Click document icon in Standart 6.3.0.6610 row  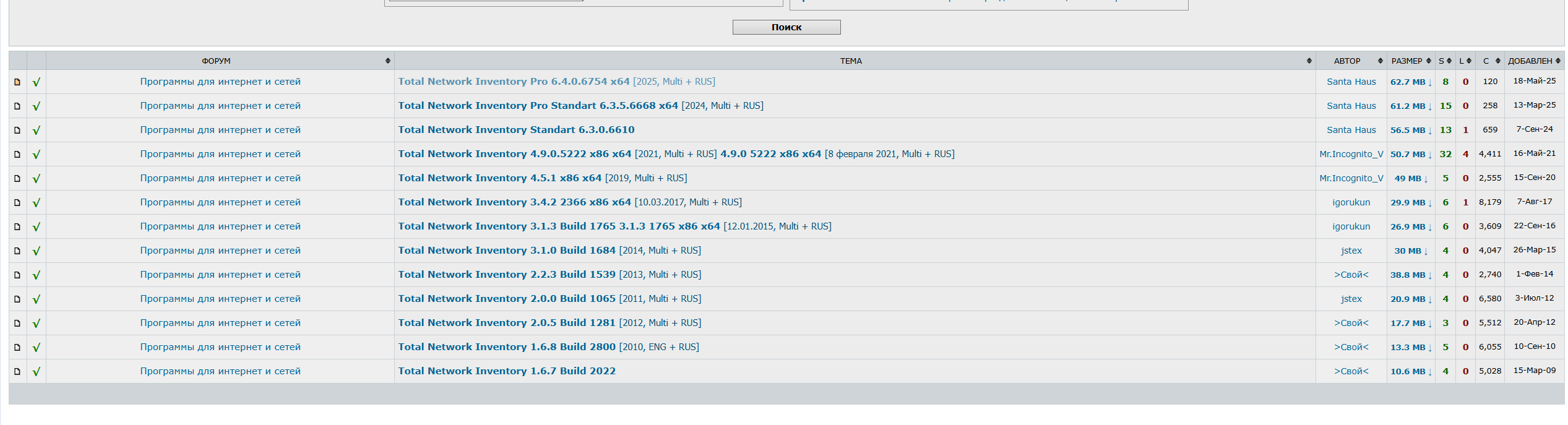[17, 130]
